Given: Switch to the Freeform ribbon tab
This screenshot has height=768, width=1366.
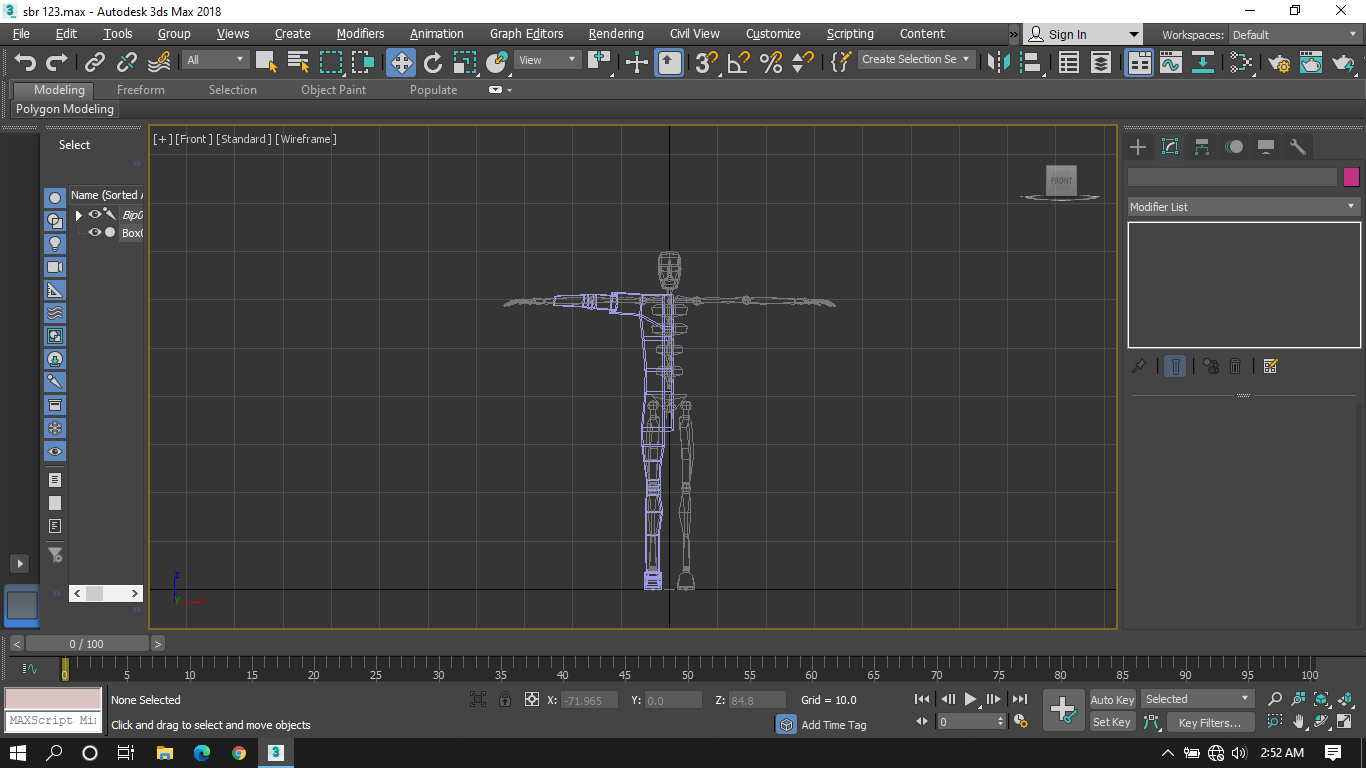Looking at the screenshot, I should click(x=141, y=89).
